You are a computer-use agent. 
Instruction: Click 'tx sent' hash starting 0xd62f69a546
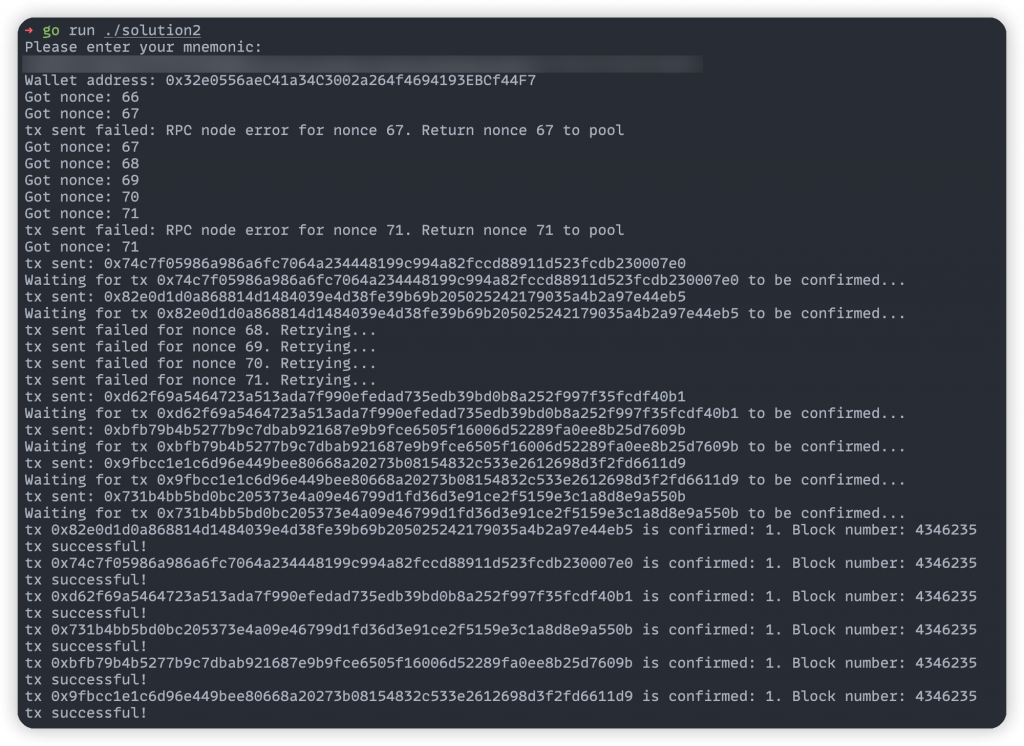click(x=395, y=397)
